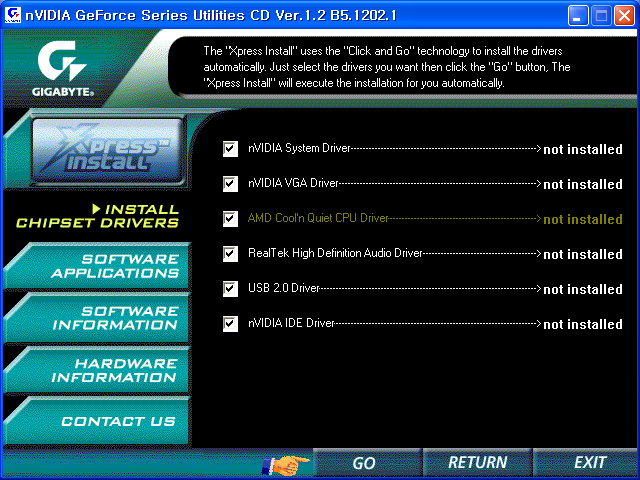Click 'not installed' status of USB 2.0 Driver
This screenshot has width=640, height=480.
coord(583,289)
